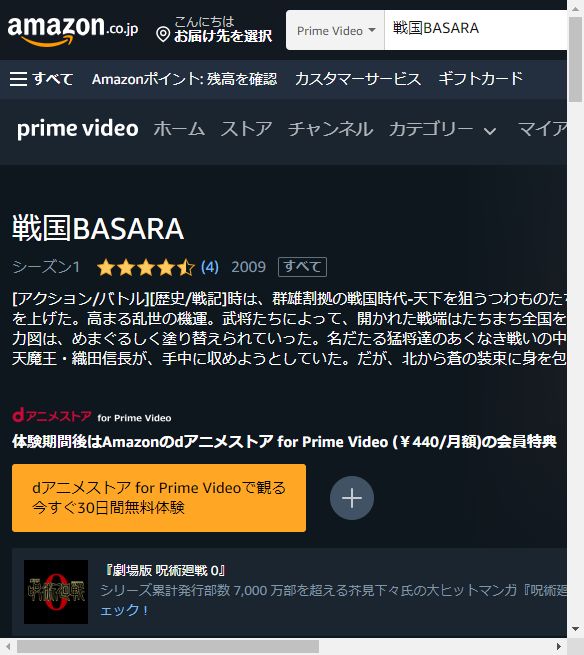Click the ギフトカード link
The width and height of the screenshot is (584, 655).
pos(481,79)
